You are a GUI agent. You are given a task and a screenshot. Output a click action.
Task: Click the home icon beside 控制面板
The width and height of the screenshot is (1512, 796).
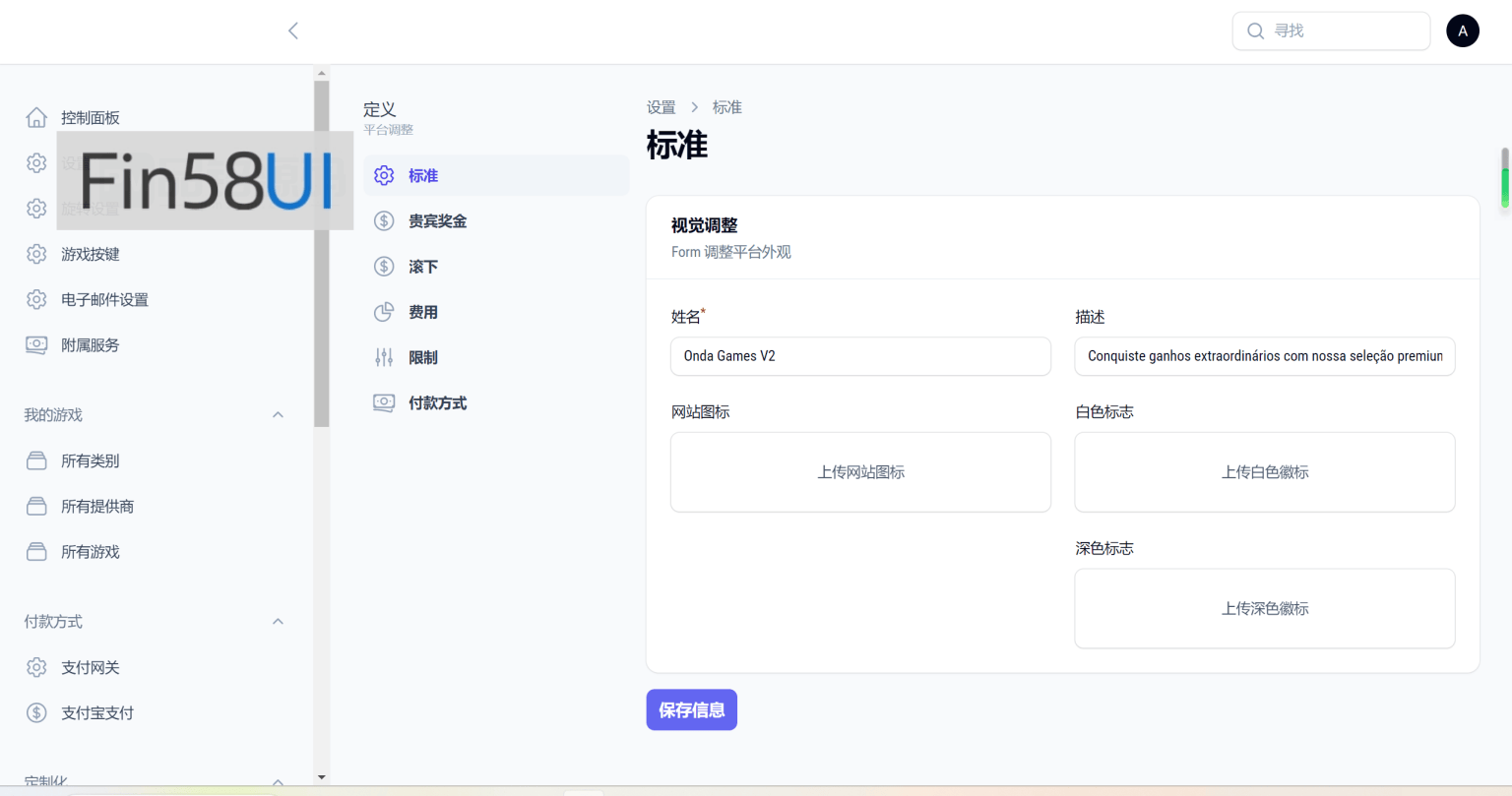coord(36,118)
